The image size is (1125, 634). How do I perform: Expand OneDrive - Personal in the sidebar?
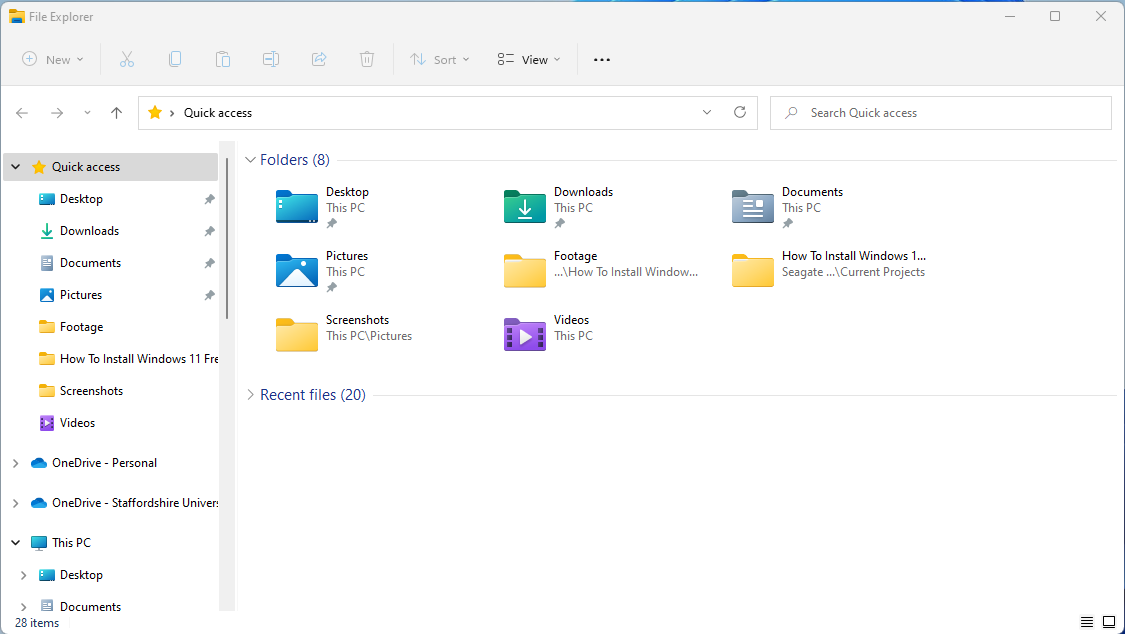tap(14, 462)
